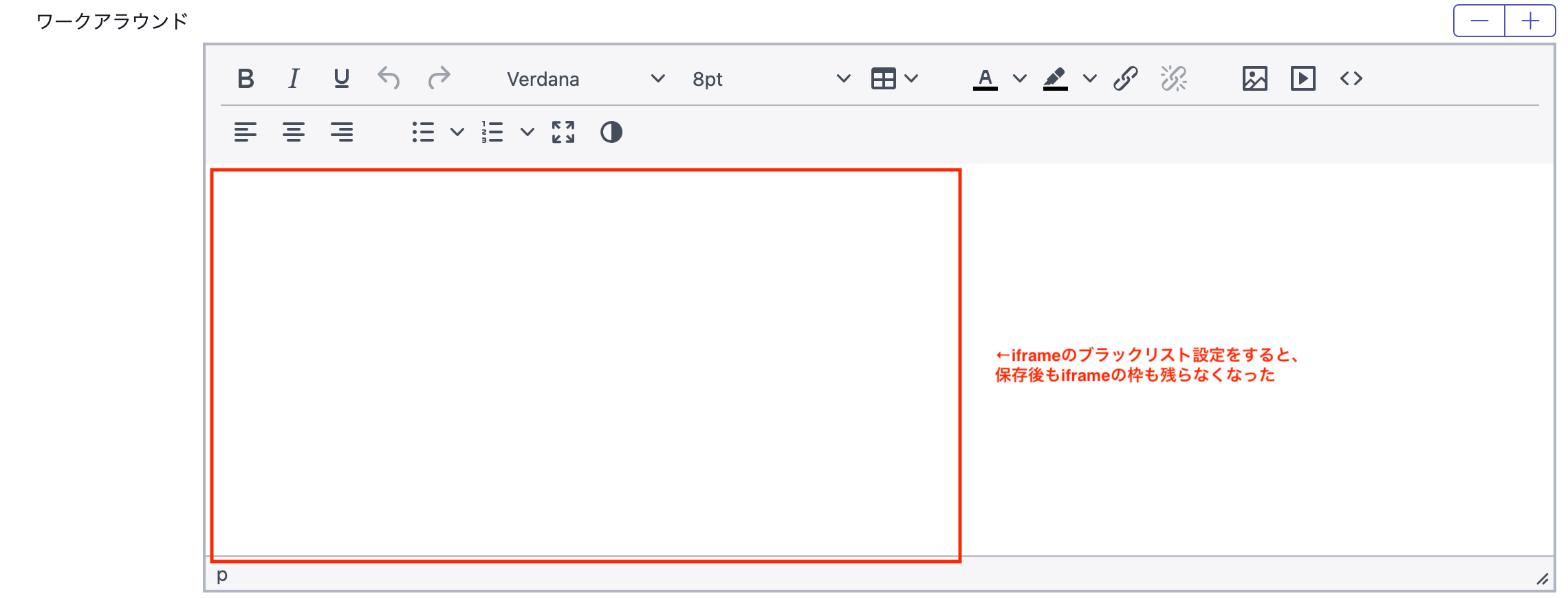Viewport: 1568px width, 598px height.
Task: Click the insert table icon
Action: point(883,79)
